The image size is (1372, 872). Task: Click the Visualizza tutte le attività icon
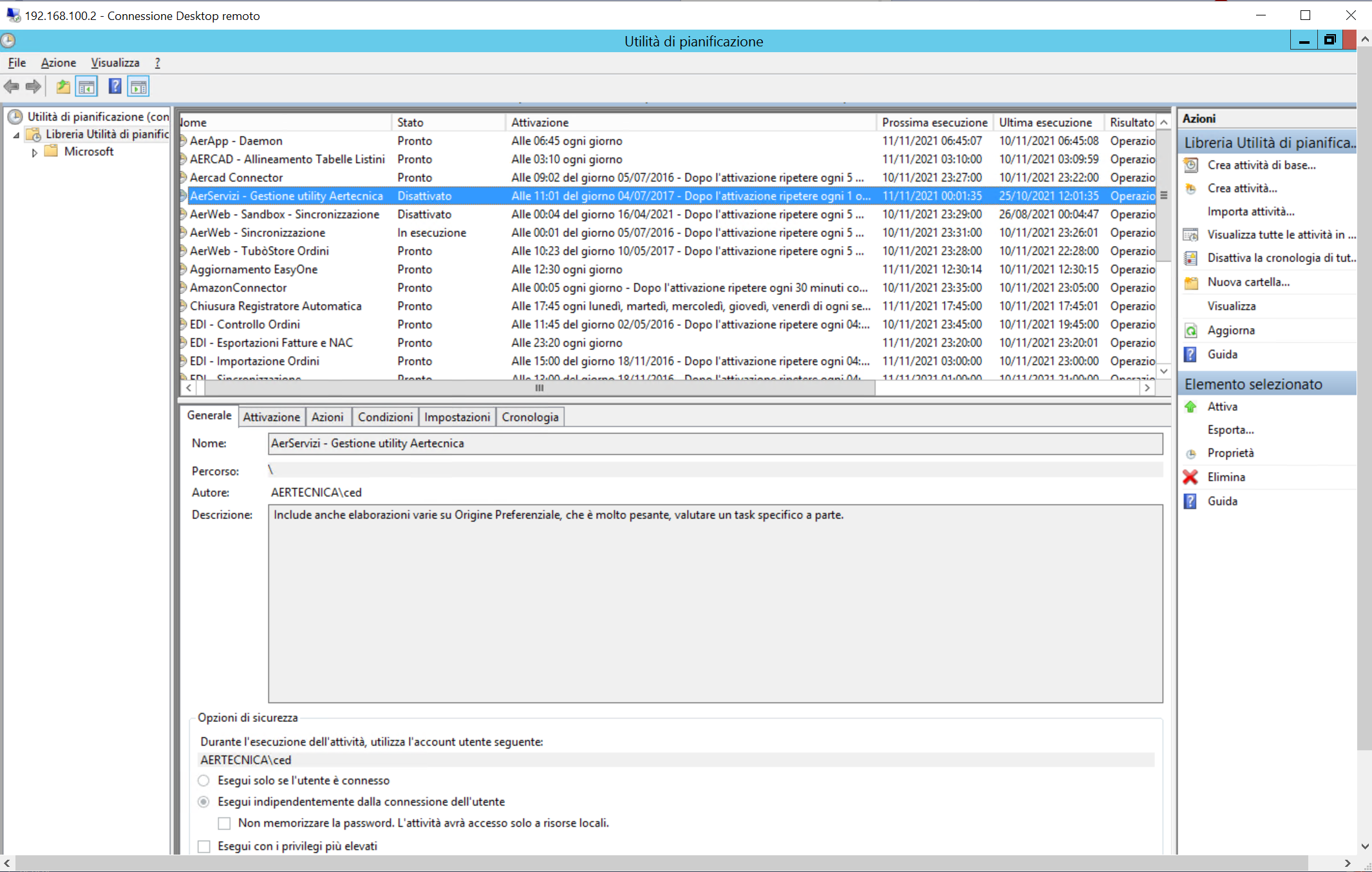pos(1191,234)
